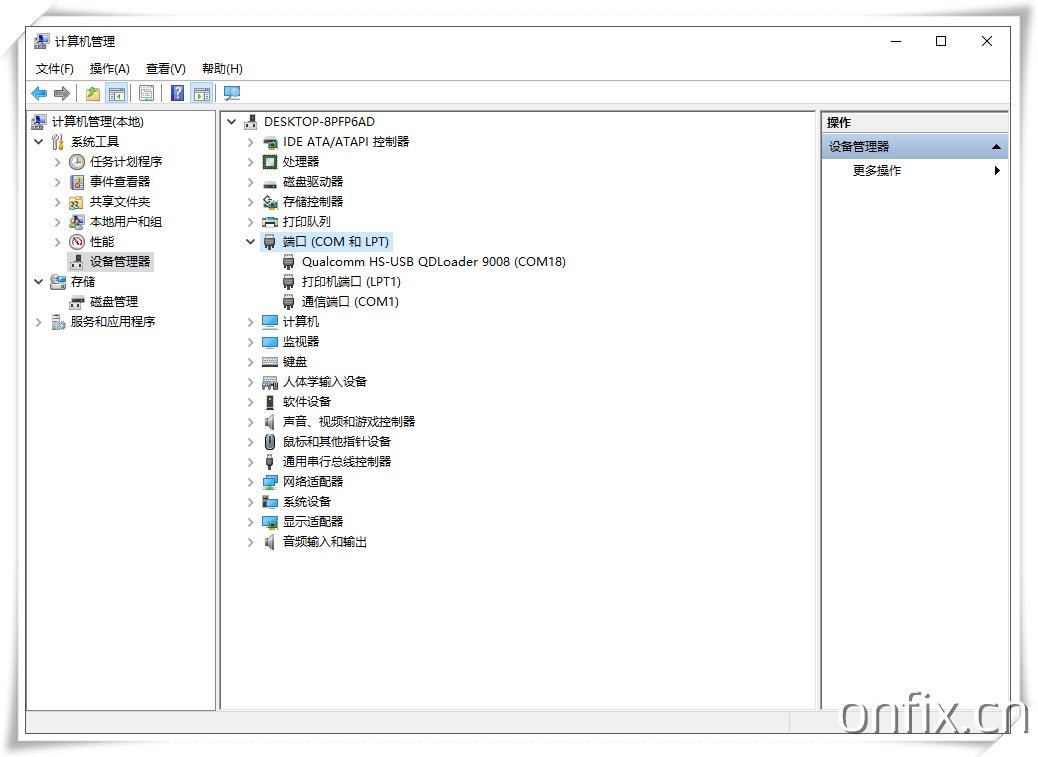This screenshot has width=1038, height=757.
Task: Expand 通用串行总线控制器 category
Action: coord(251,462)
